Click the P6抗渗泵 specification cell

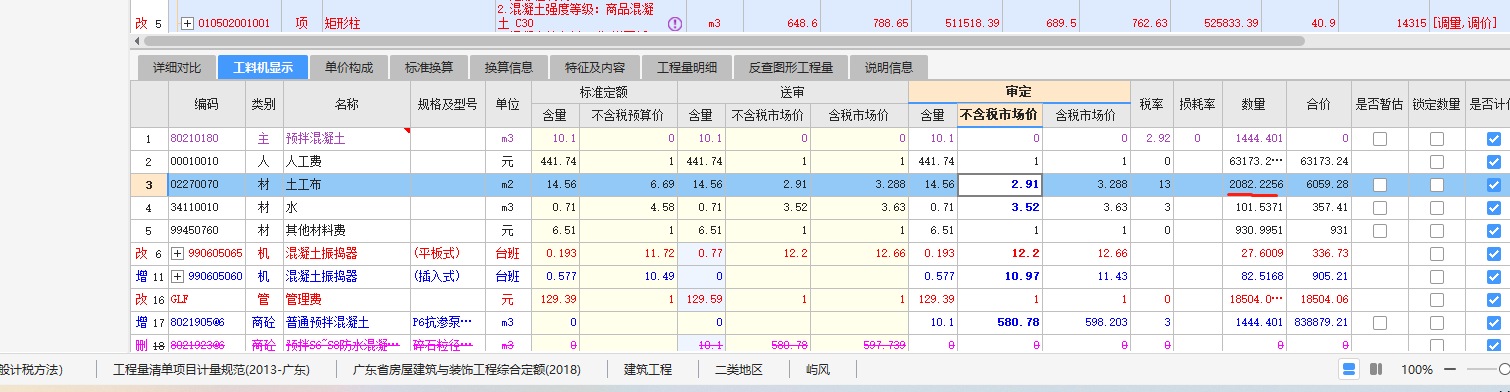pos(447,322)
